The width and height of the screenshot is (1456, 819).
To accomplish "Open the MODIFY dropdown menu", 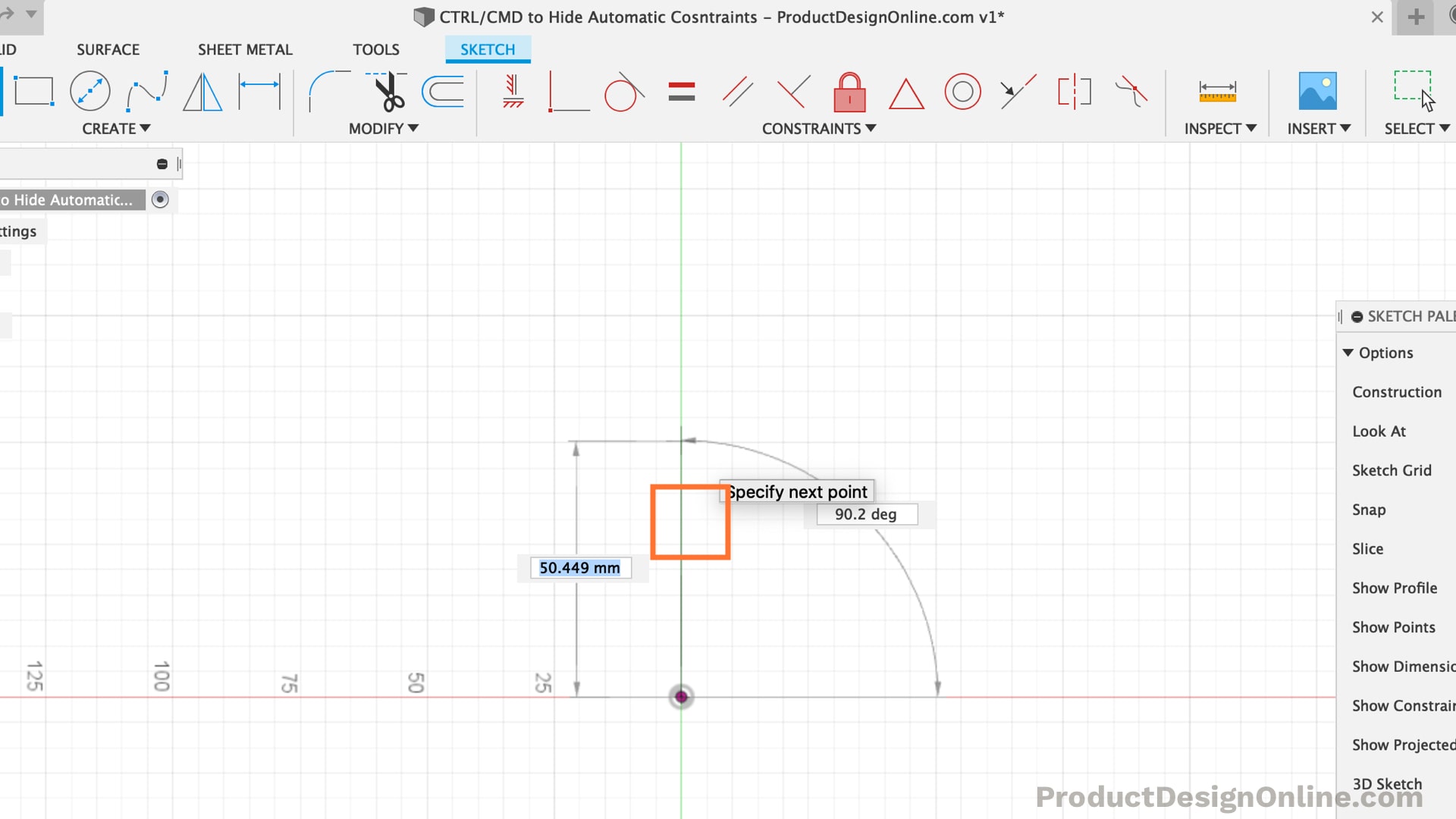I will (384, 129).
